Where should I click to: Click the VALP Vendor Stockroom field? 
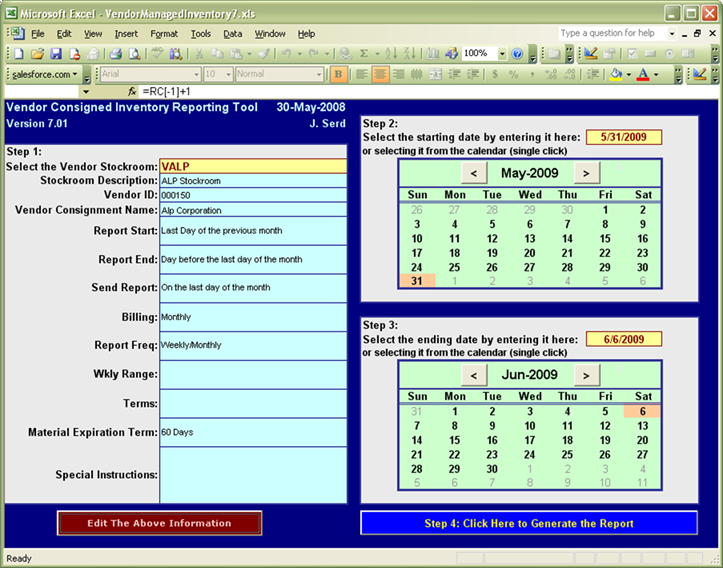point(253,166)
